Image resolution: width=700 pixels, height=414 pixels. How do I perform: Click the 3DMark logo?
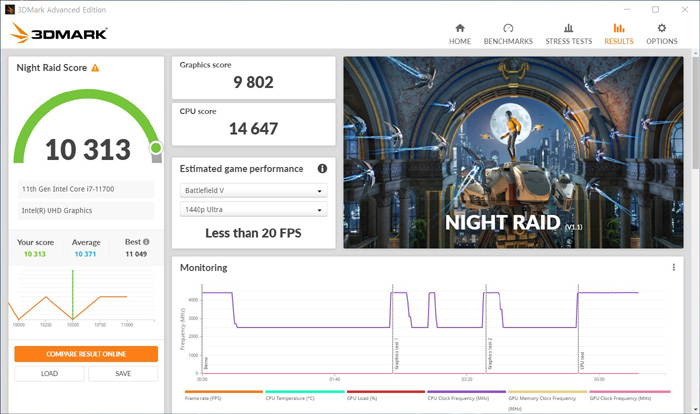pos(58,33)
